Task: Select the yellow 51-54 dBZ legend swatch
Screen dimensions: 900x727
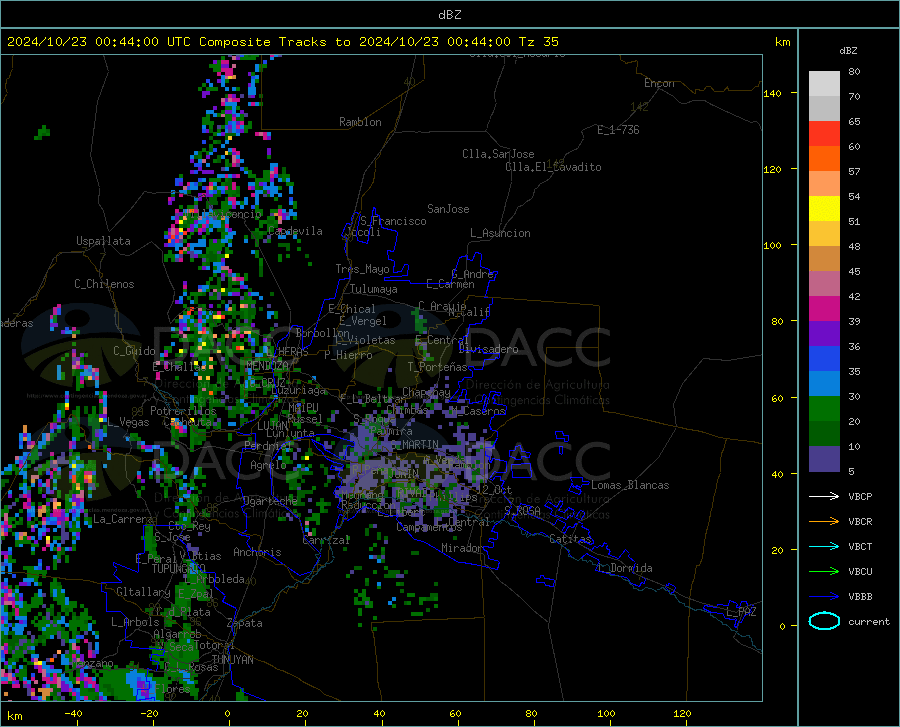Action: [x=824, y=209]
